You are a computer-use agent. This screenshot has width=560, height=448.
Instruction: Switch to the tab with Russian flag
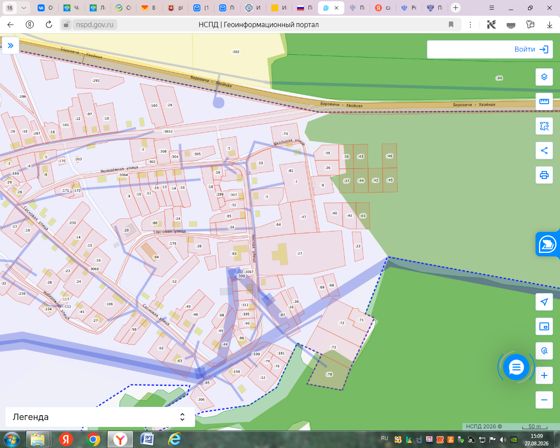(305, 8)
